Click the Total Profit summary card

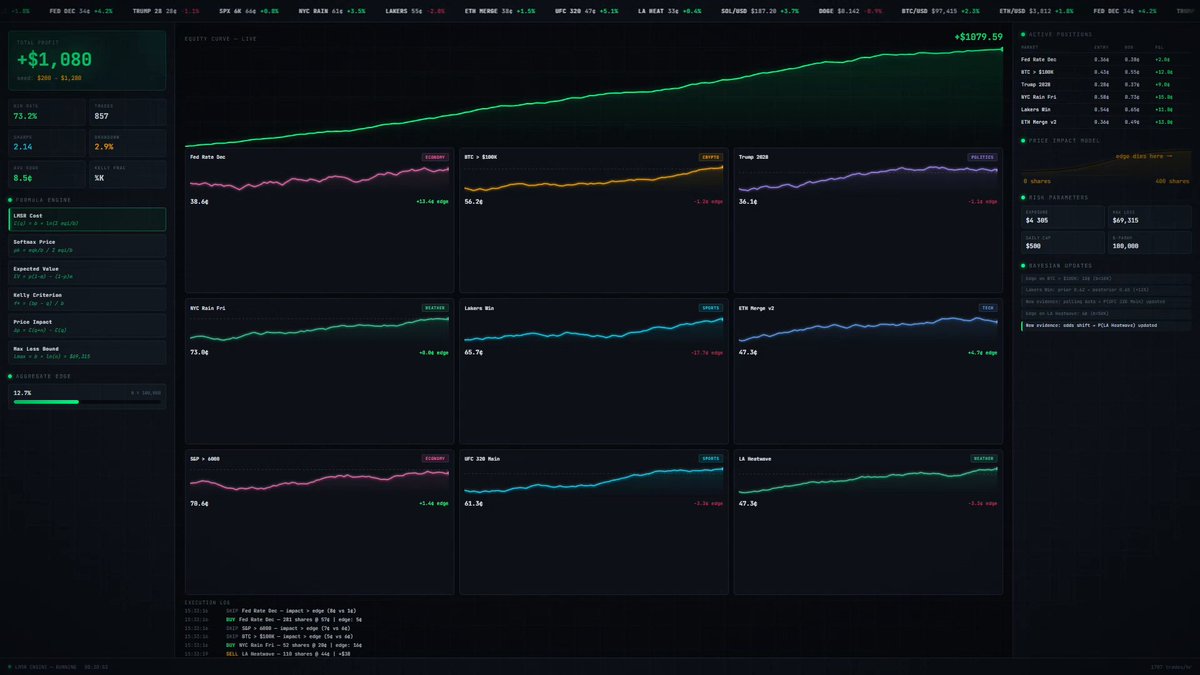[x=87, y=62]
